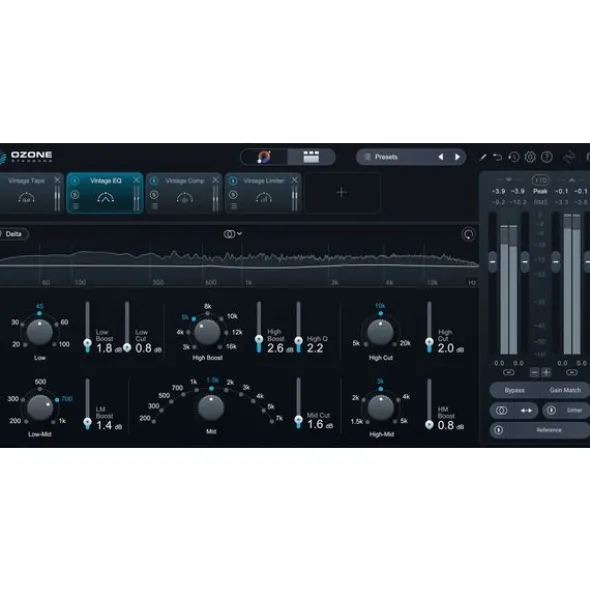Viewport: 590px width, 591px height.
Task: Click the Gain Match button
Action: (565, 390)
